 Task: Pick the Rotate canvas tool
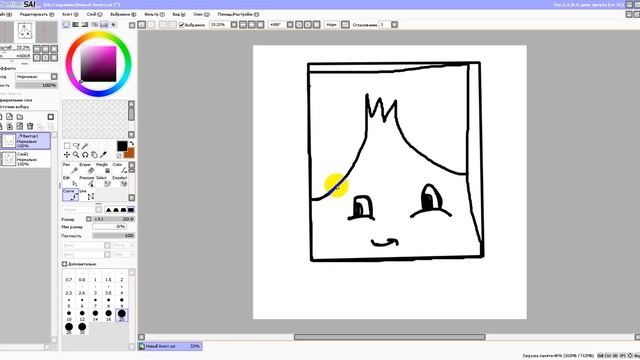click(x=85, y=155)
